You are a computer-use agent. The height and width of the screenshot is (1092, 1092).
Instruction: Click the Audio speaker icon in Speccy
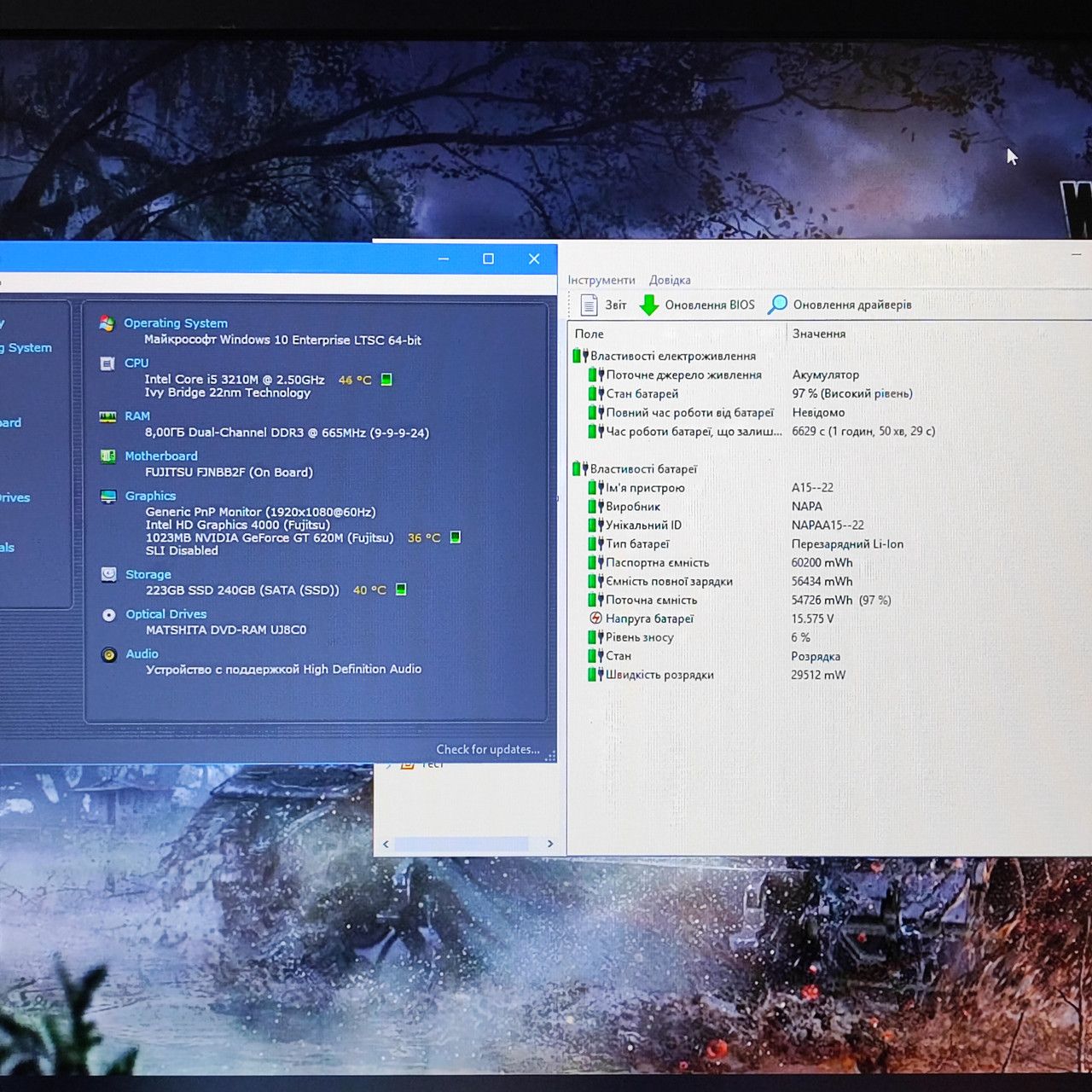point(109,654)
